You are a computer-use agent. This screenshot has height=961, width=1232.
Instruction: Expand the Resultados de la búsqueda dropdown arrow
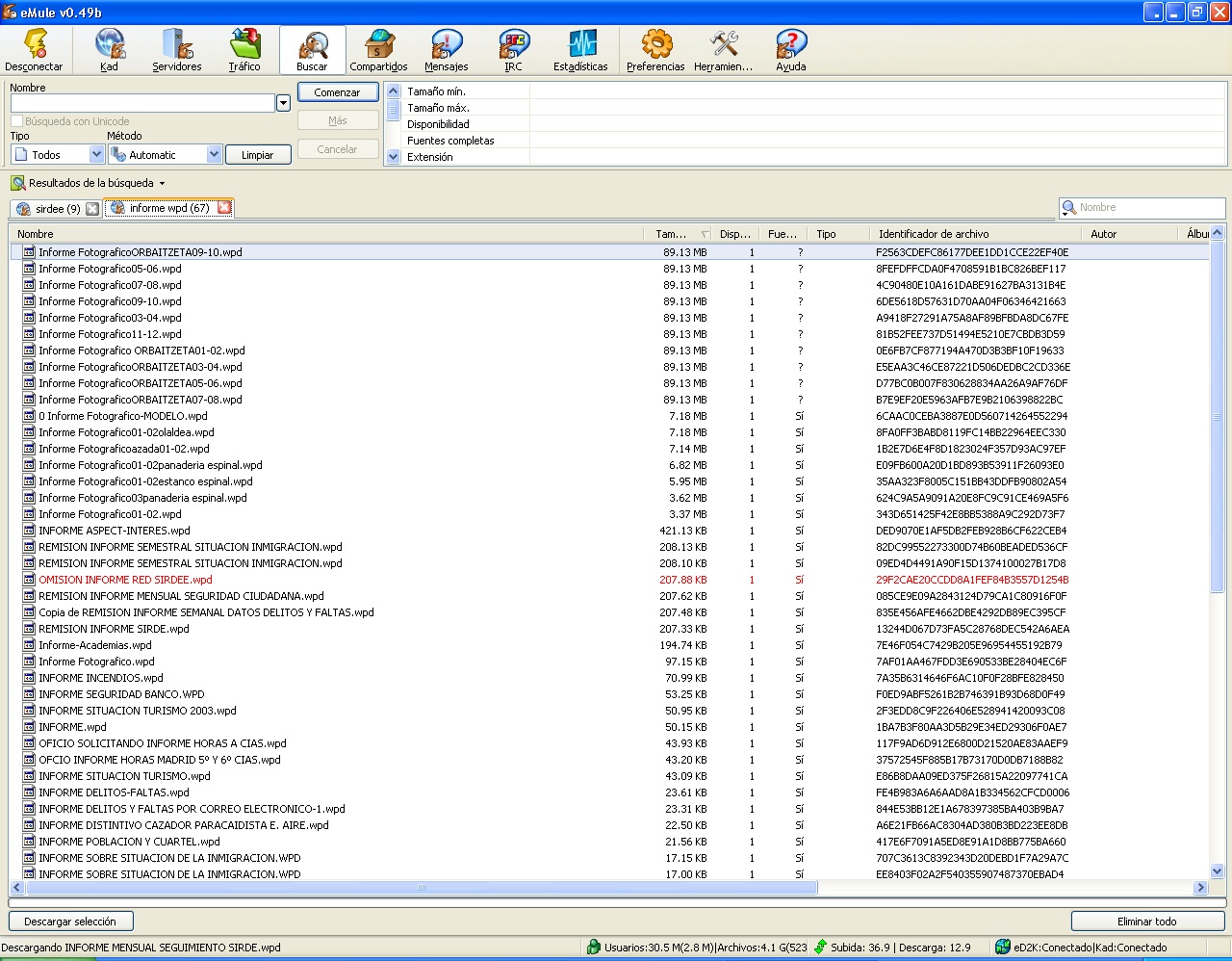(x=162, y=183)
